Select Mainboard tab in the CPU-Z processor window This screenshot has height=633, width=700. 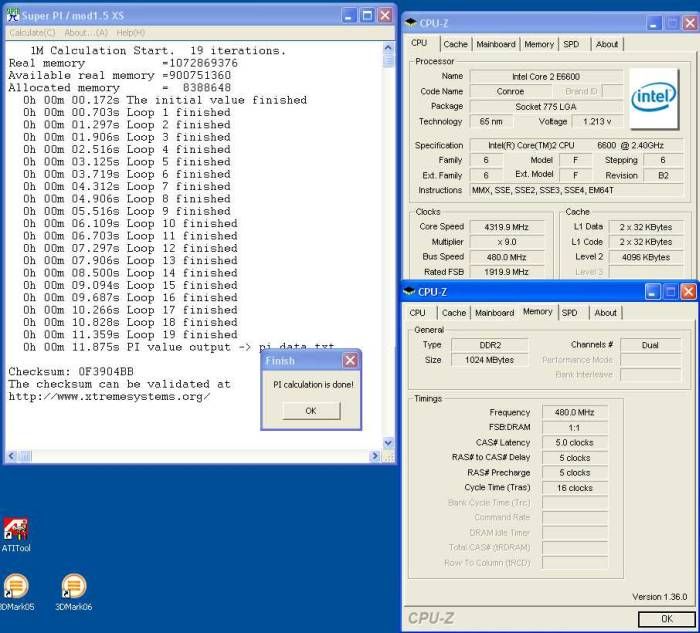(496, 44)
